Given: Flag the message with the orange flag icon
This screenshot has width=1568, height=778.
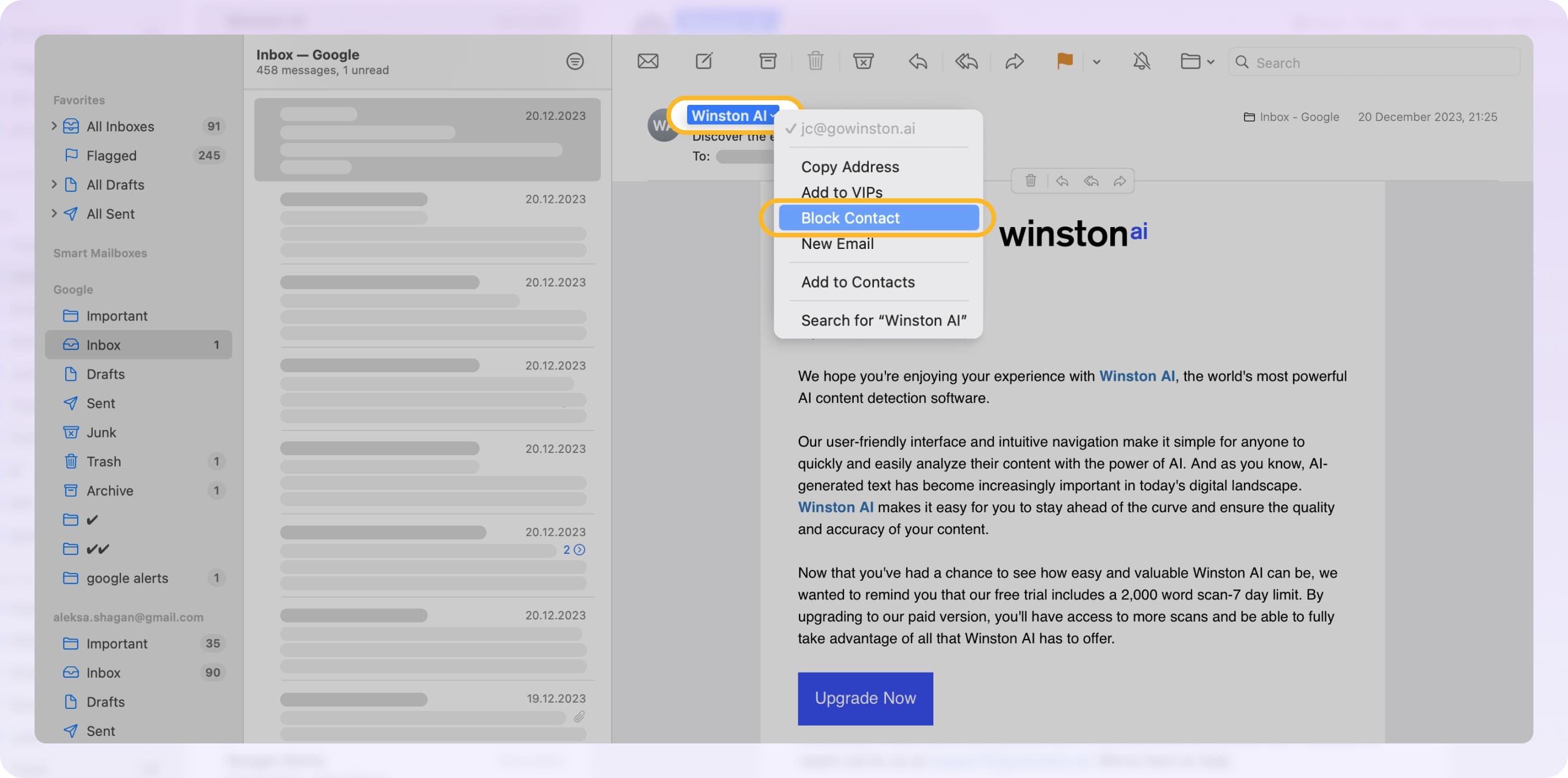Looking at the screenshot, I should (x=1064, y=61).
